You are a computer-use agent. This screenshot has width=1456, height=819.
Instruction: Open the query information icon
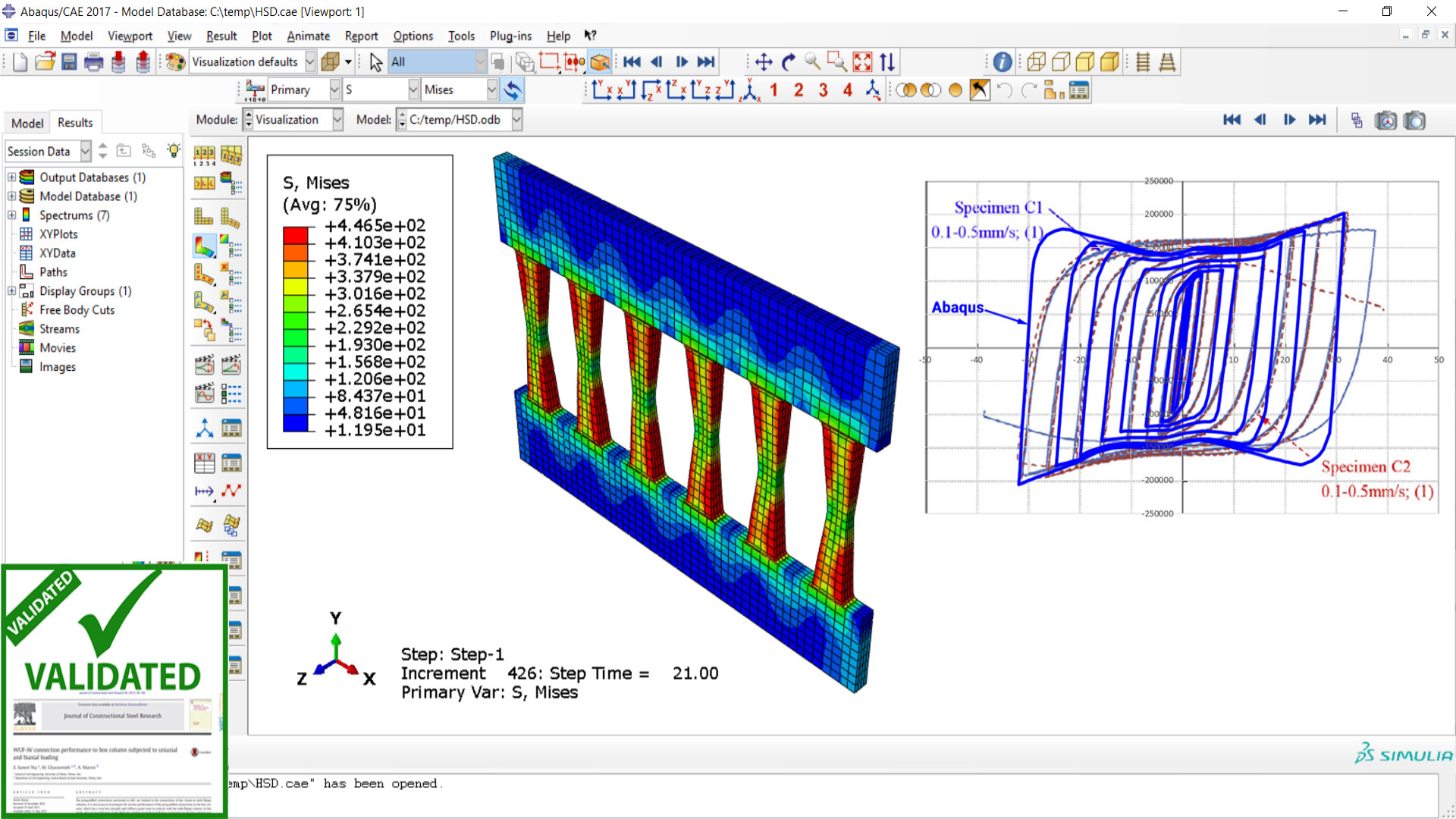1003,62
